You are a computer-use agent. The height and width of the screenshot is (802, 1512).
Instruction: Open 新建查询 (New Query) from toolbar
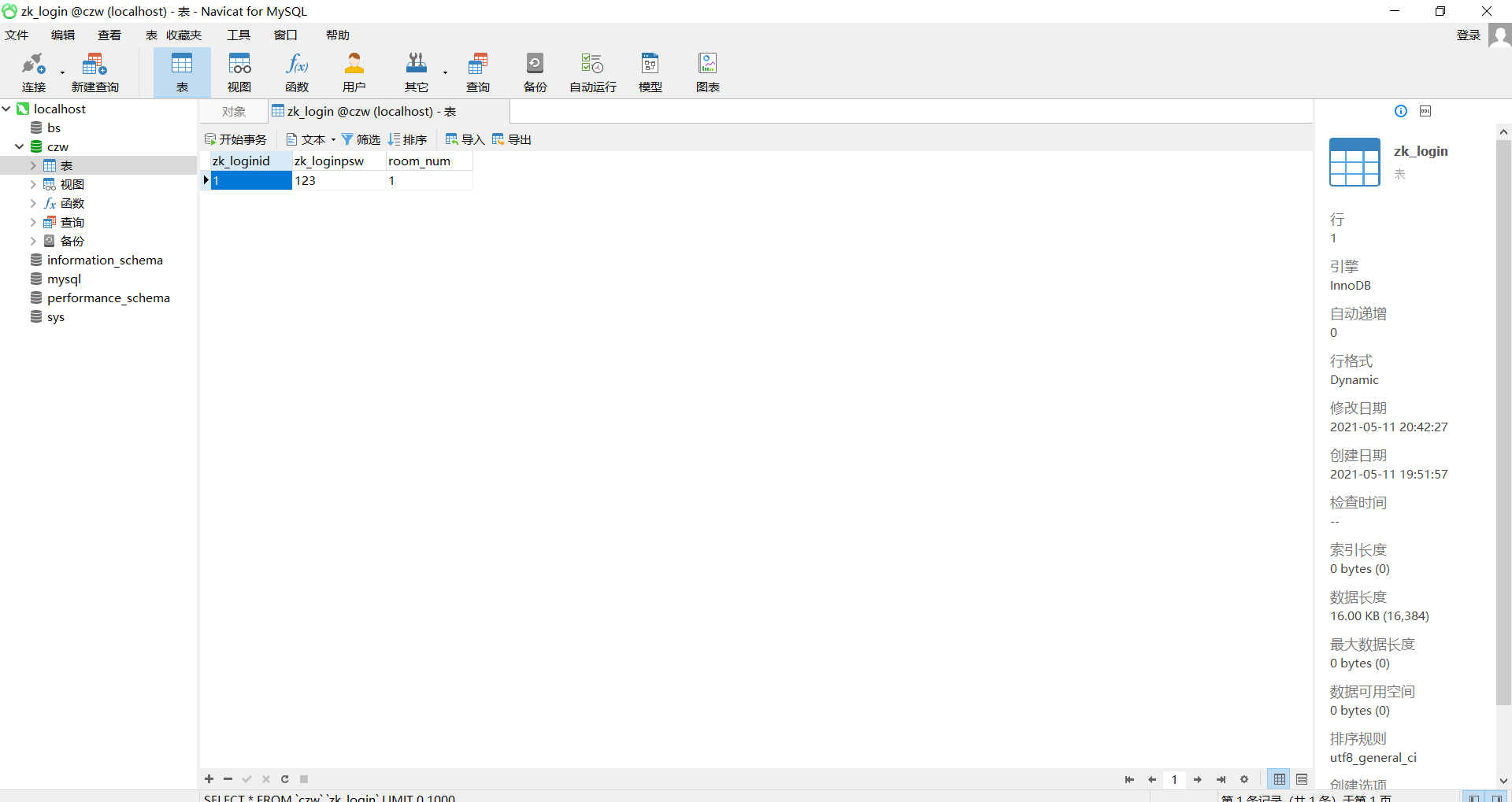[x=94, y=72]
